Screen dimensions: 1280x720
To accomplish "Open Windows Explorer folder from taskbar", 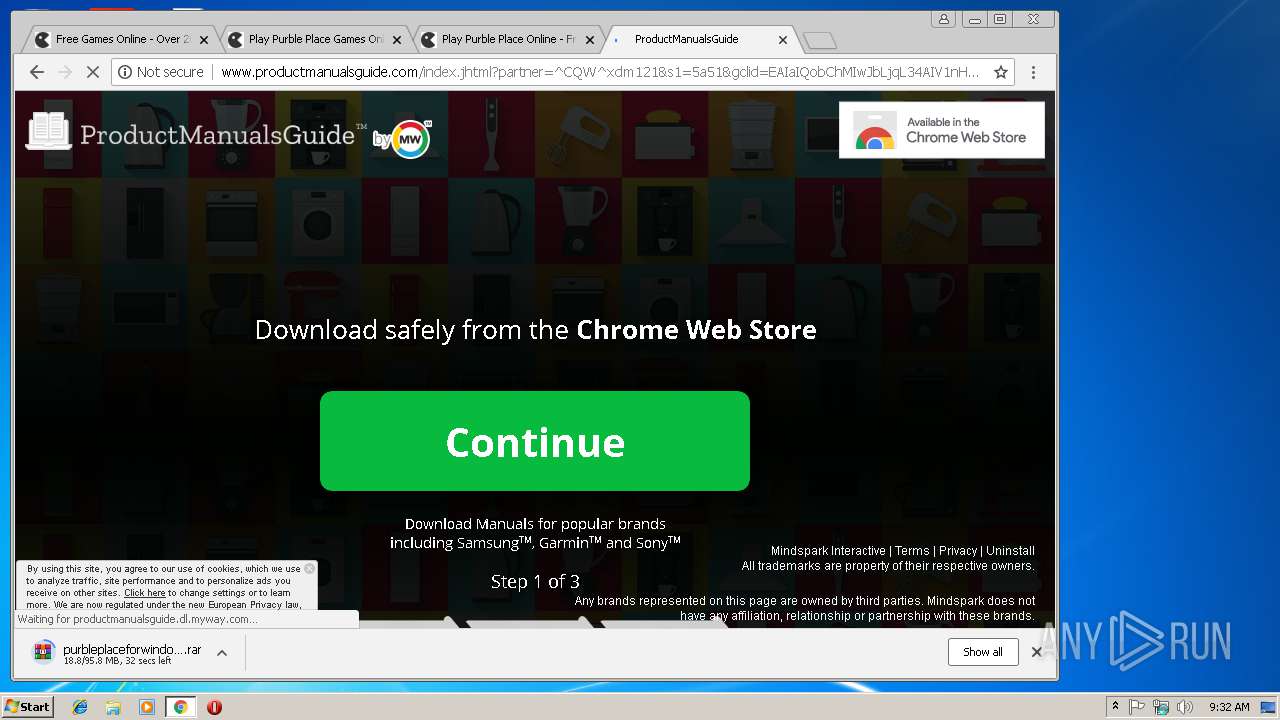I will point(113,707).
